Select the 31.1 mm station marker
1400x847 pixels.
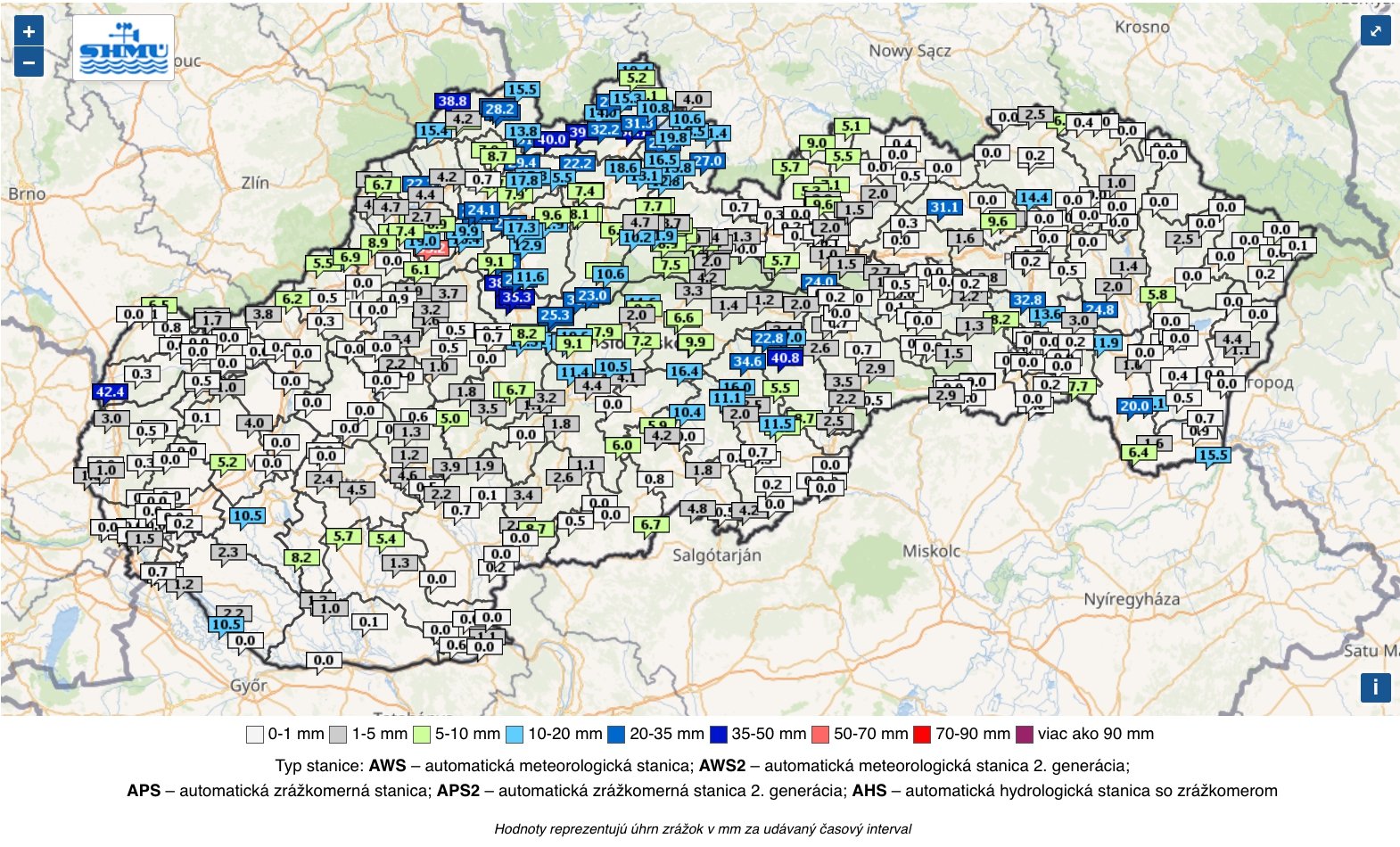pyautogui.click(x=944, y=207)
